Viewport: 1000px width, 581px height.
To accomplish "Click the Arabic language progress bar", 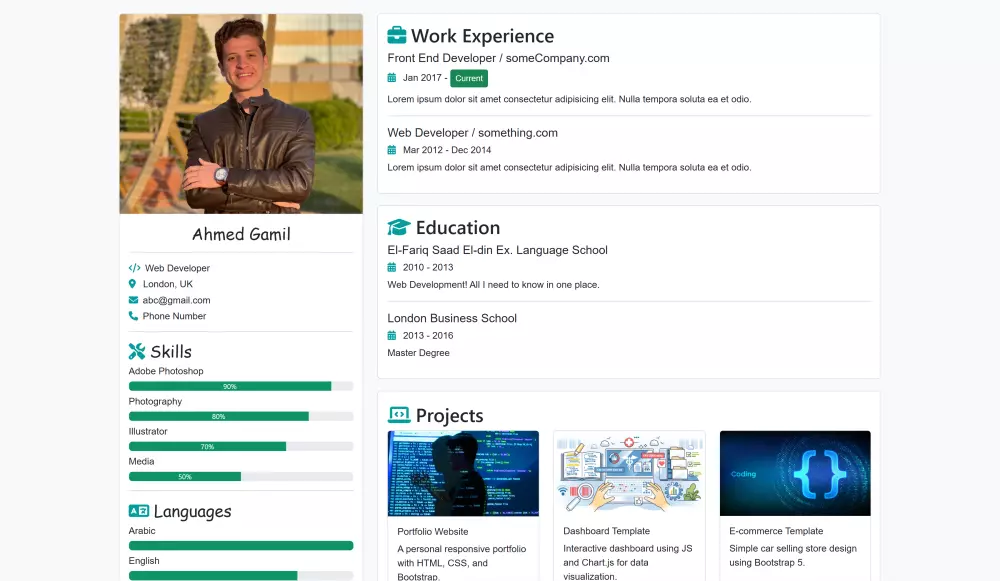I will tap(240, 545).
